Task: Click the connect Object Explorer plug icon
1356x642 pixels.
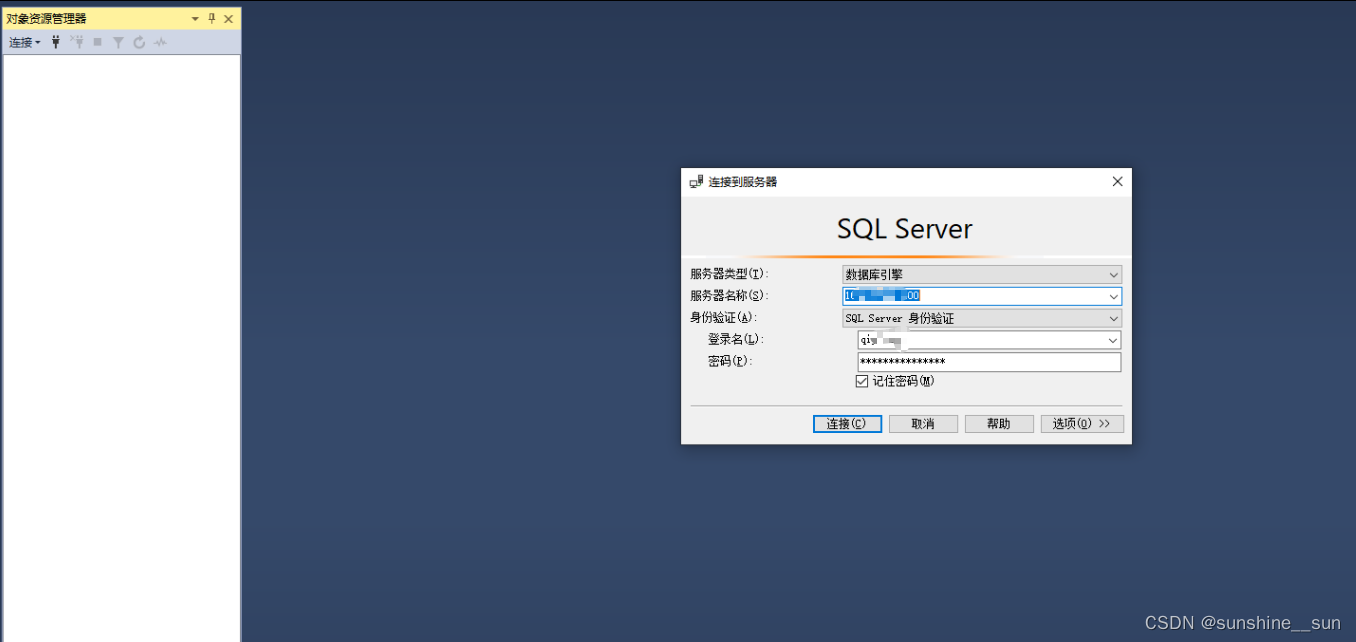Action: click(56, 42)
